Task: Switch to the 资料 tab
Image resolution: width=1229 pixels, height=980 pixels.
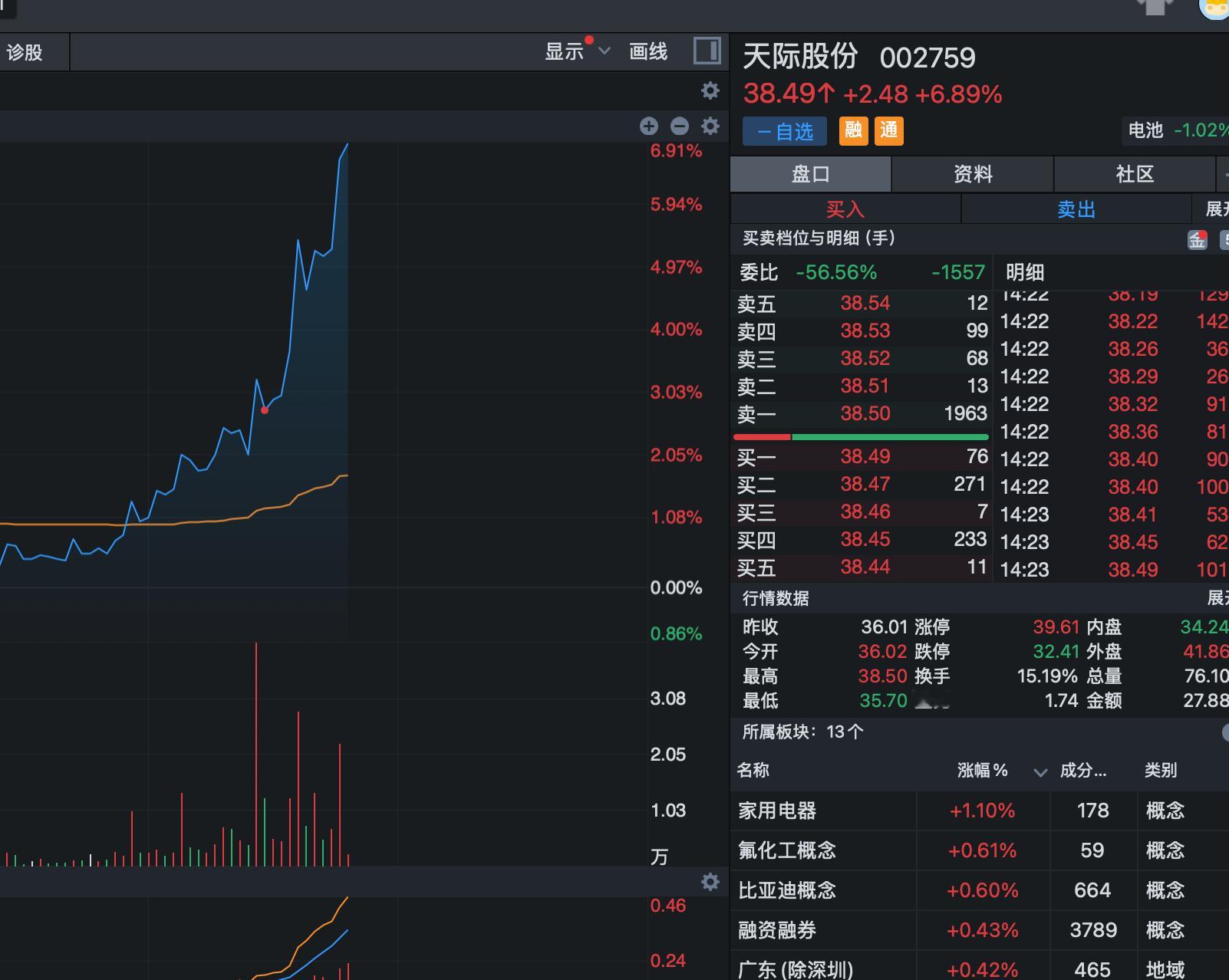Action: pos(971,174)
